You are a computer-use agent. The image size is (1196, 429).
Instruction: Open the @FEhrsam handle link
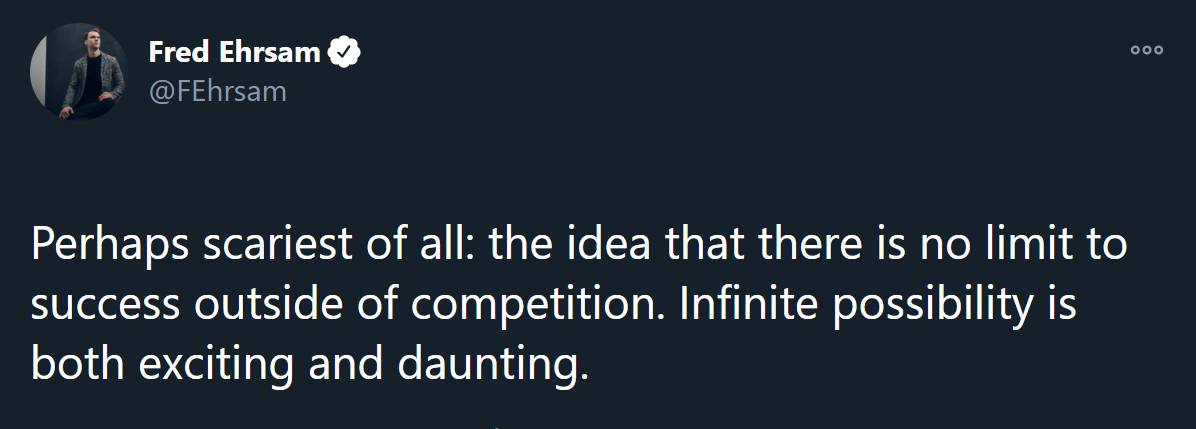(217, 91)
